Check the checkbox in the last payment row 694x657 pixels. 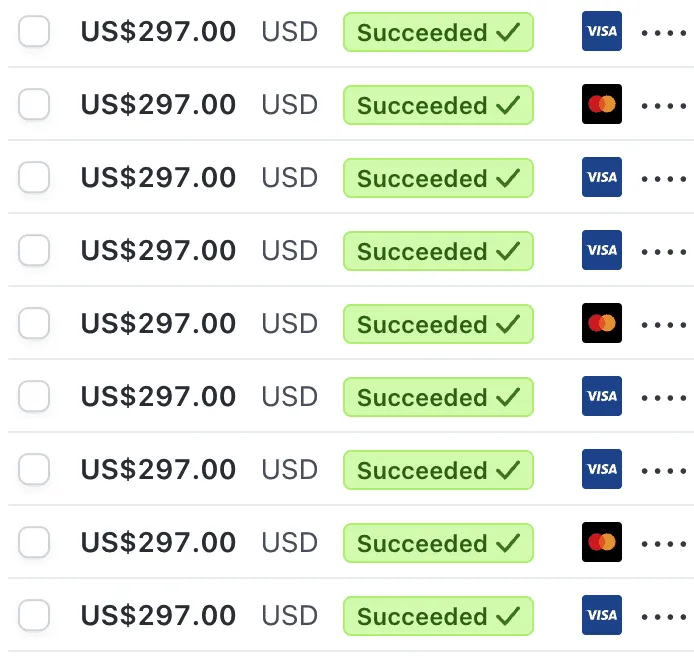point(34,615)
